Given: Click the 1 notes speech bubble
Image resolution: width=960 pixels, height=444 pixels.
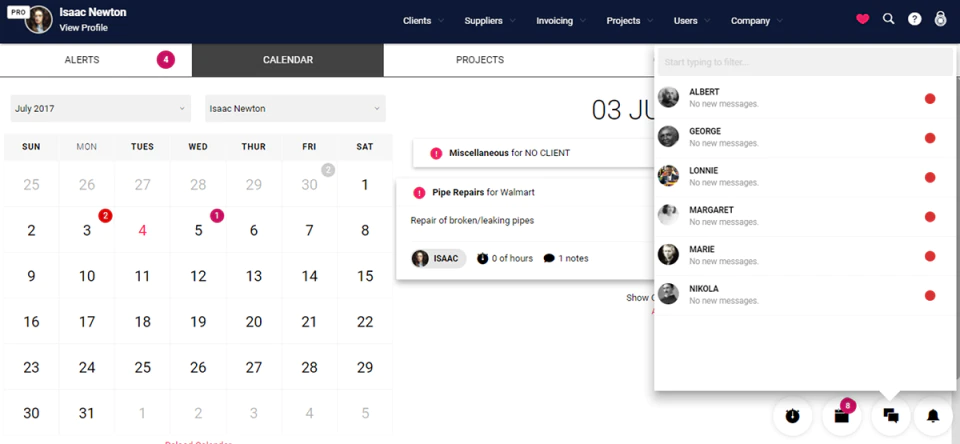Looking at the screenshot, I should 566,258.
